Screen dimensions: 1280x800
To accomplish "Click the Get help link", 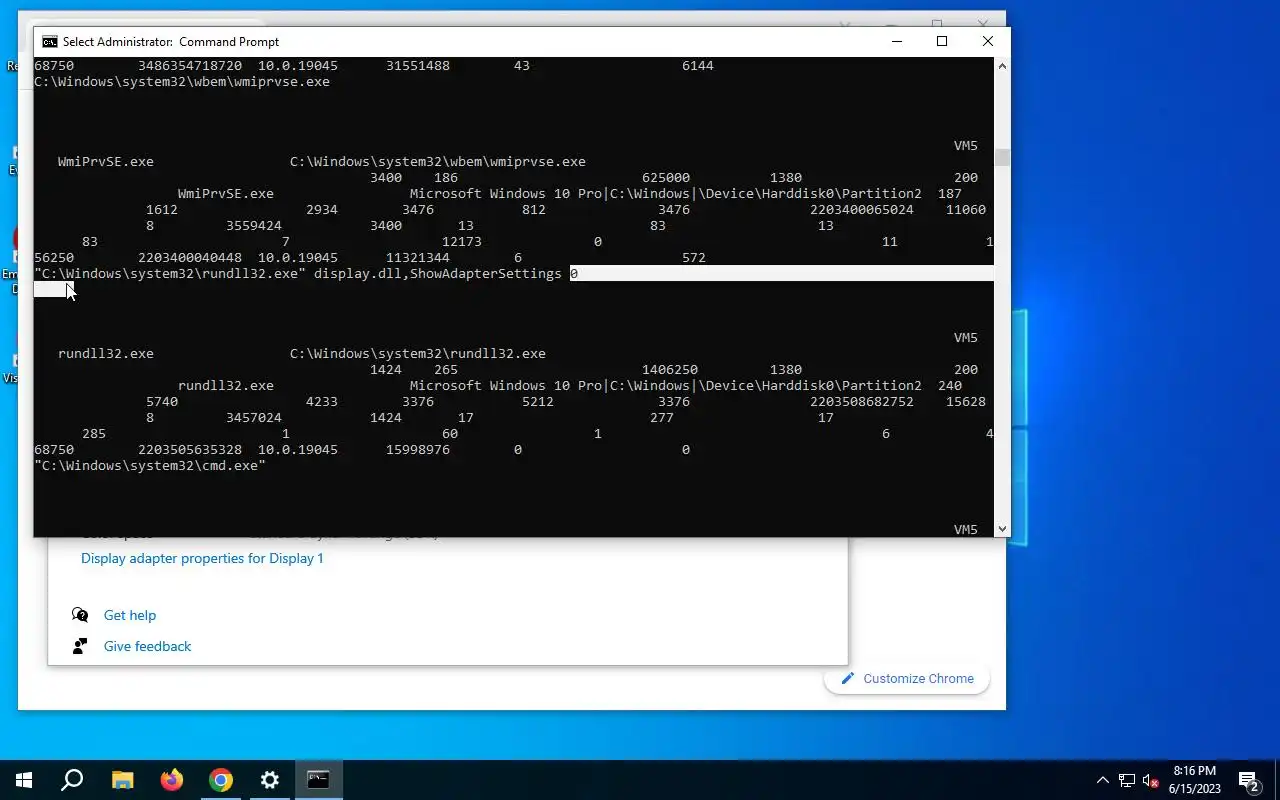I will pos(130,615).
